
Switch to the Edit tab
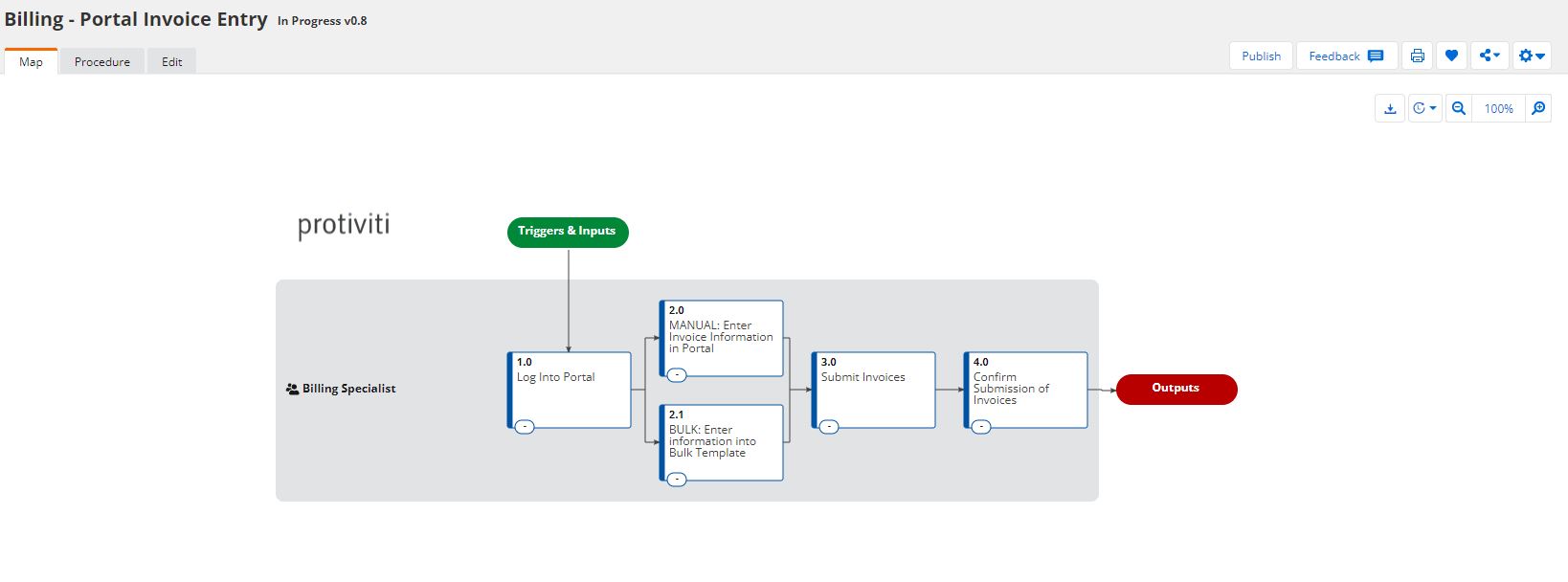click(x=172, y=62)
